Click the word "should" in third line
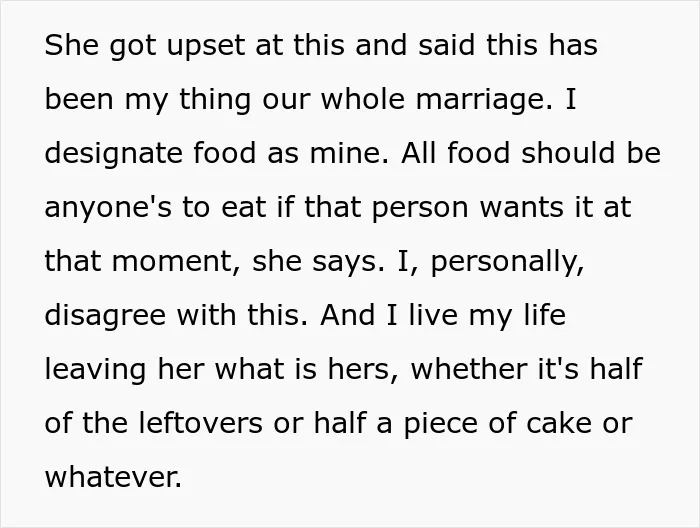Screen dimensions: 700x528 (568, 153)
